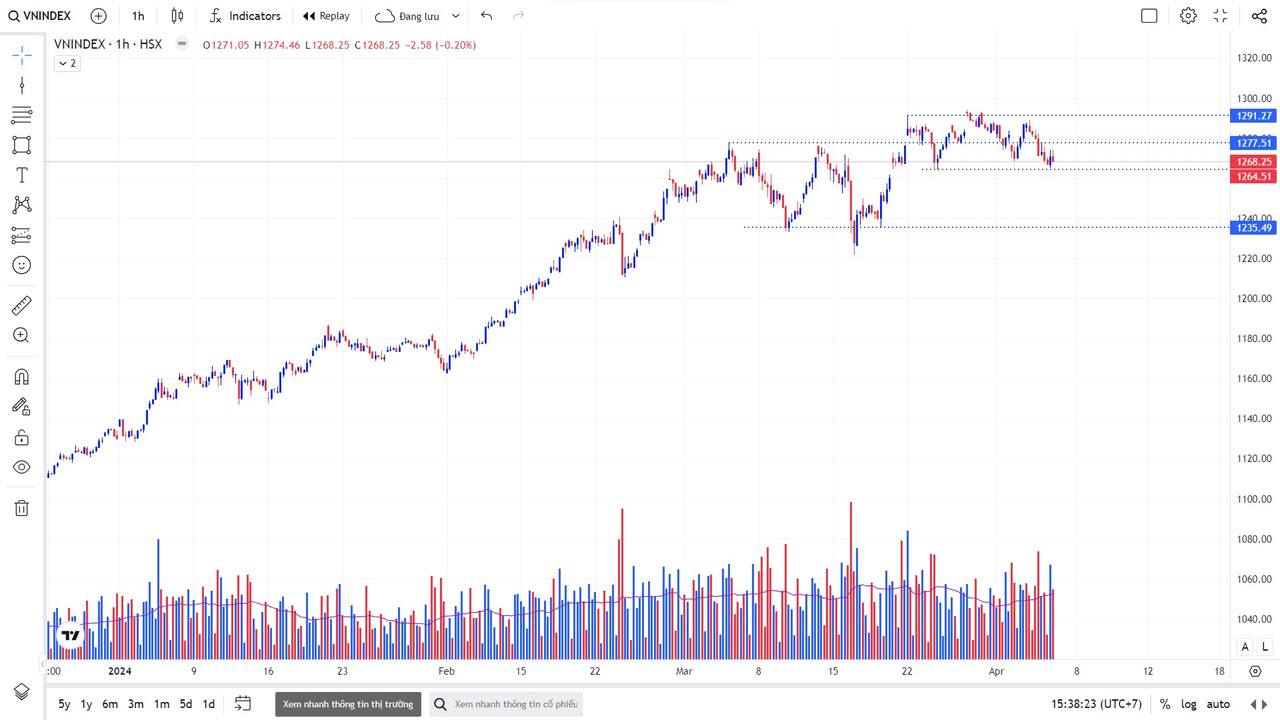Click the 1277.51 price line label
The image size is (1280, 720).
1253,143
